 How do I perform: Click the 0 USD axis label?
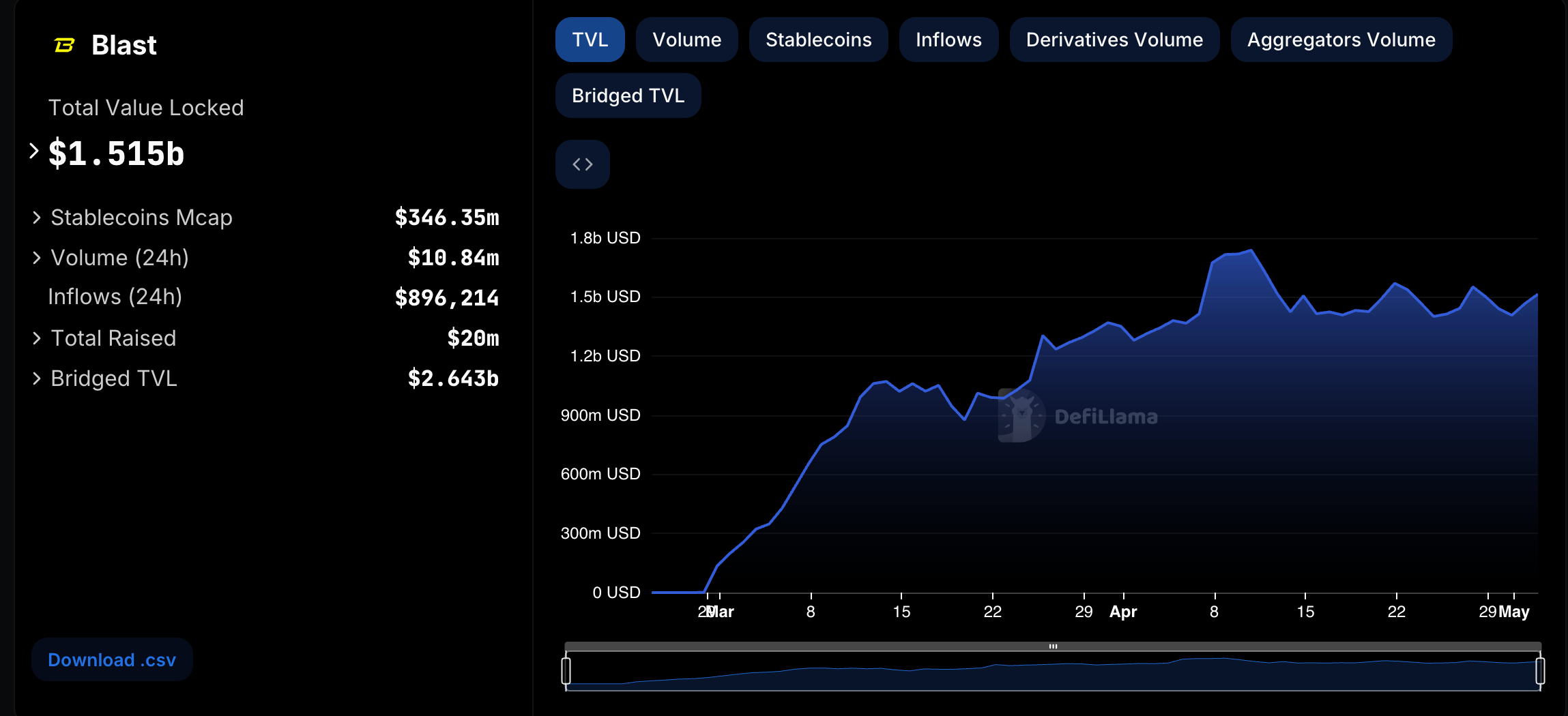coord(616,593)
